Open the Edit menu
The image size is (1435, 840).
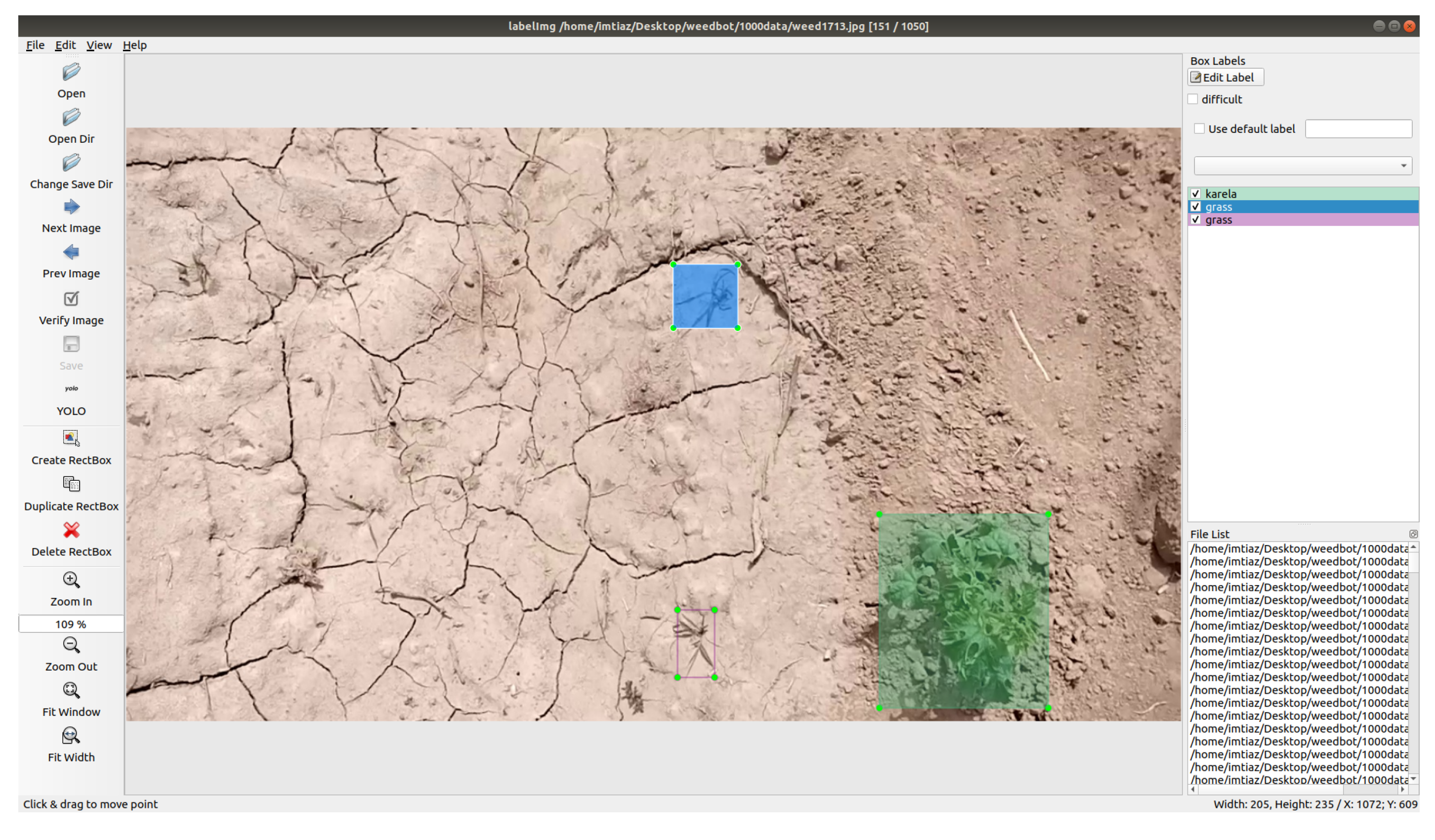(65, 45)
